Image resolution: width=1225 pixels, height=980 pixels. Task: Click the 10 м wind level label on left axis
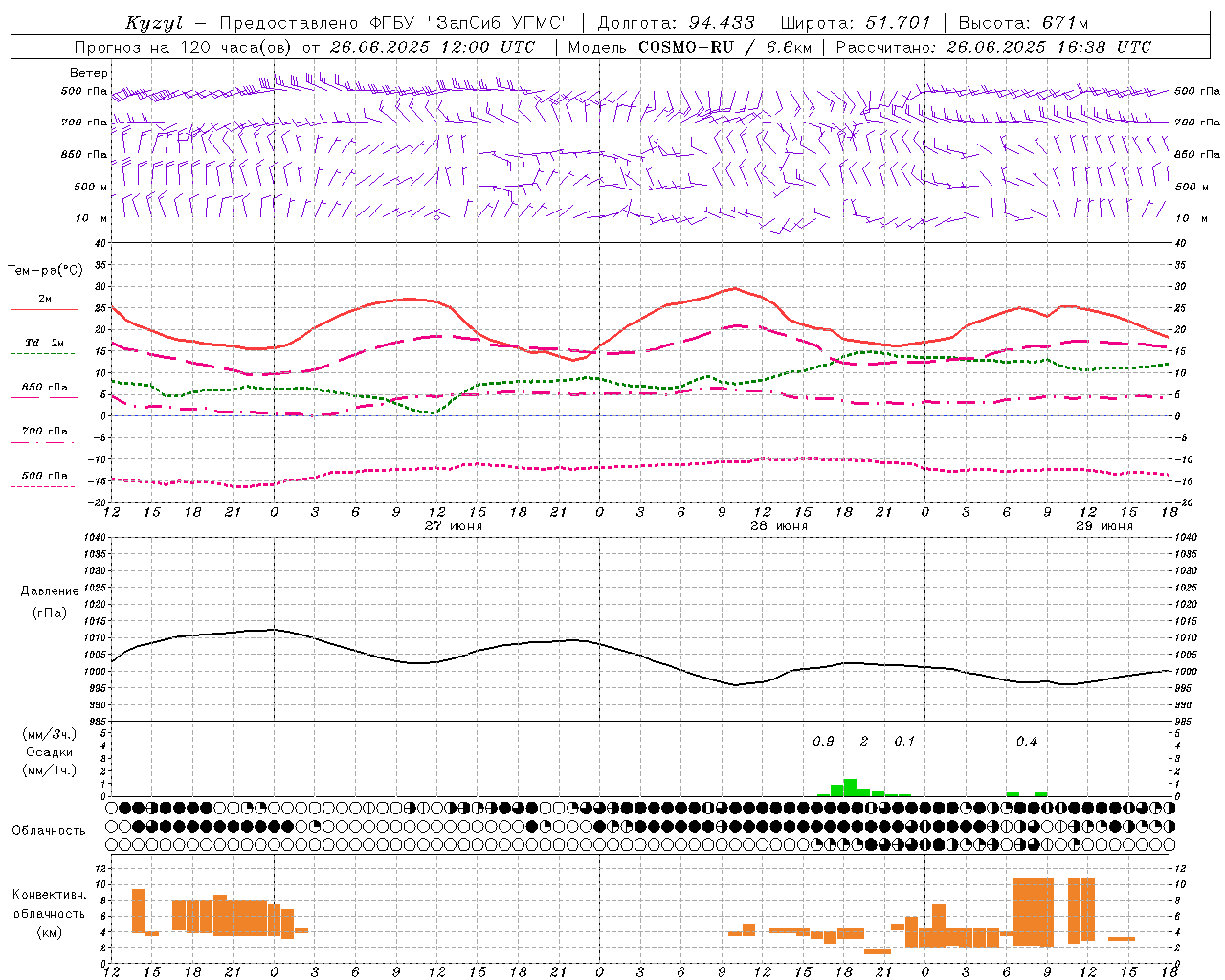pos(91,219)
